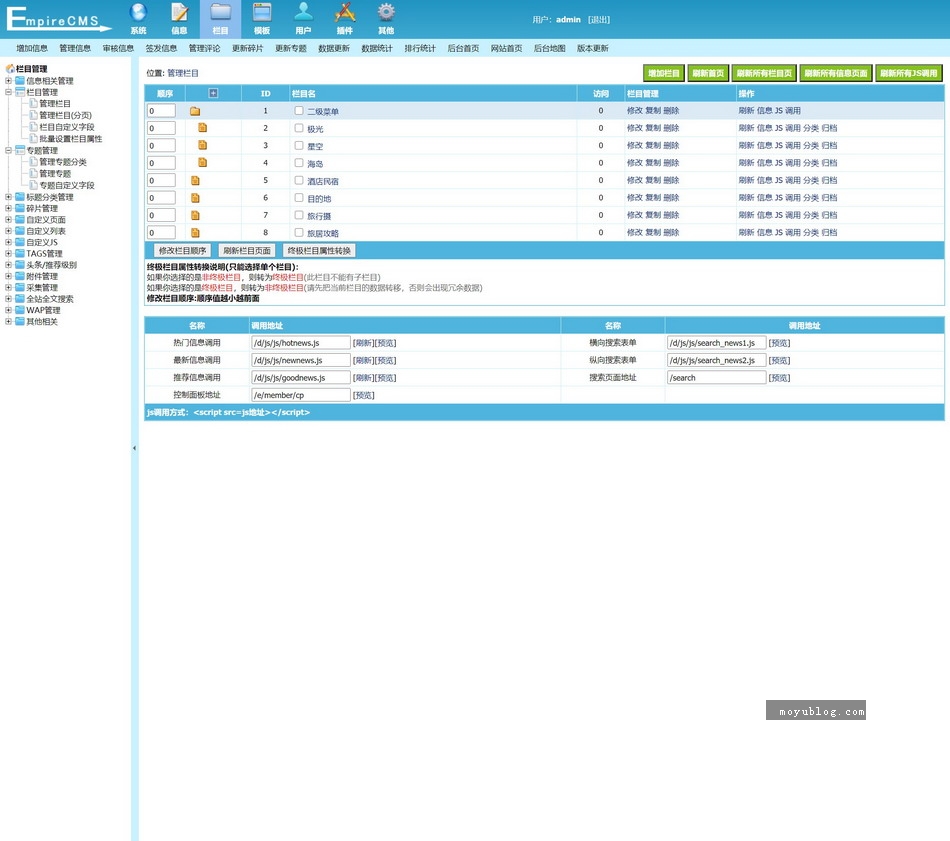Screen dimensions: 950x841
Task: Click folder icon of 信息相关管理 tree node
Action: [20, 81]
